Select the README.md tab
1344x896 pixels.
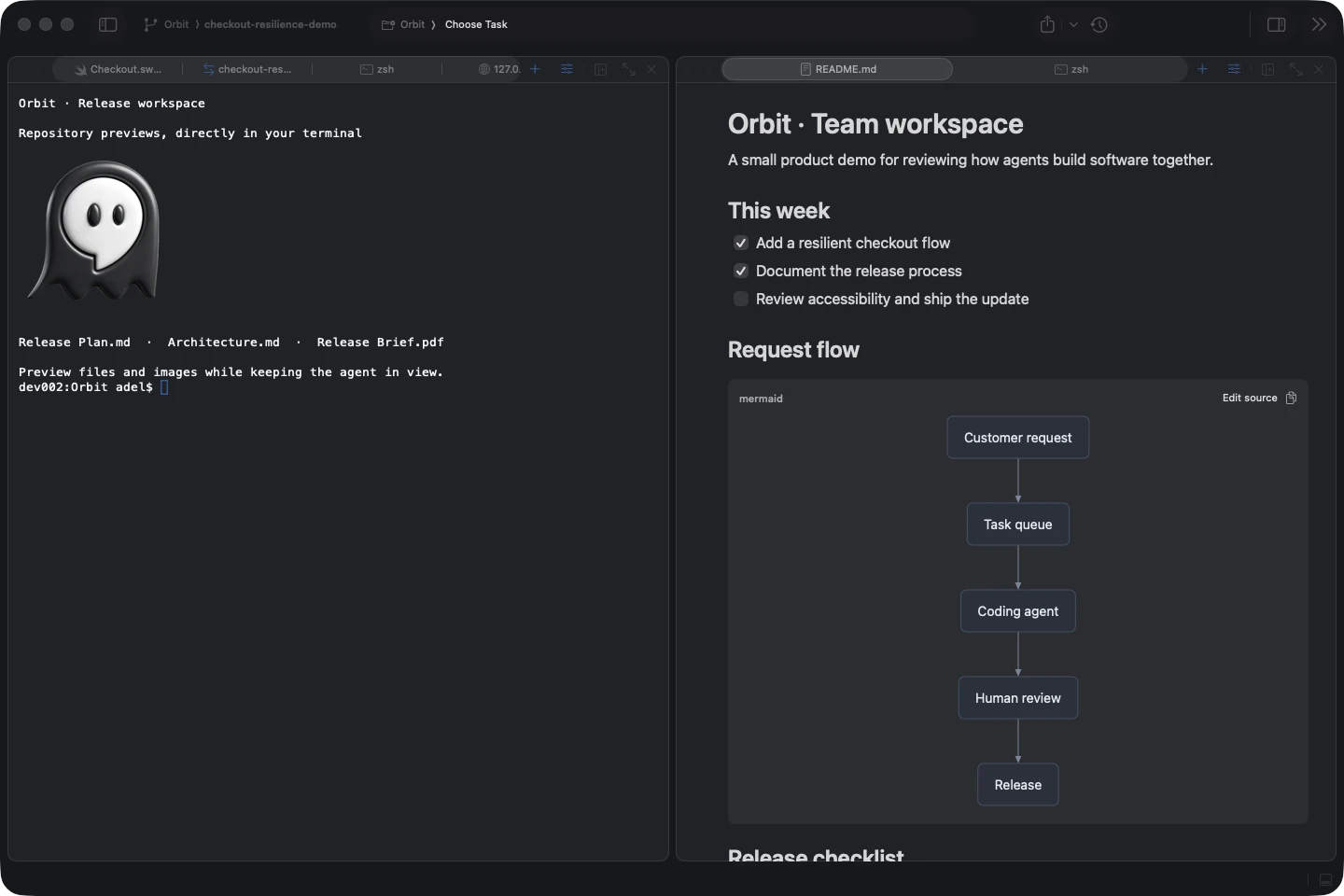(837, 69)
